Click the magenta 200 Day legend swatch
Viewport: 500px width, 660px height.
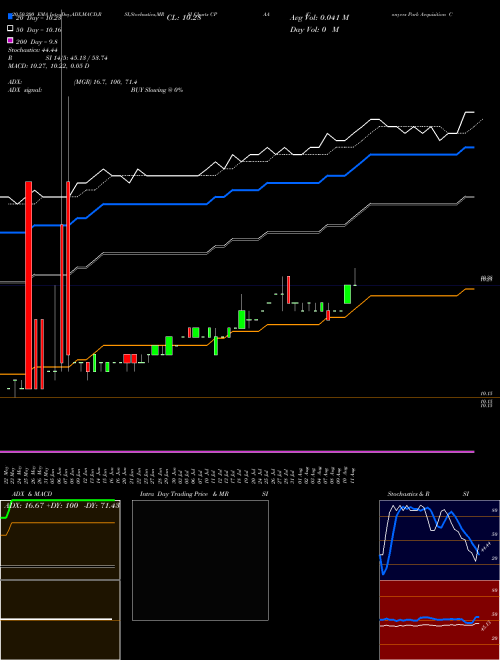11,40
